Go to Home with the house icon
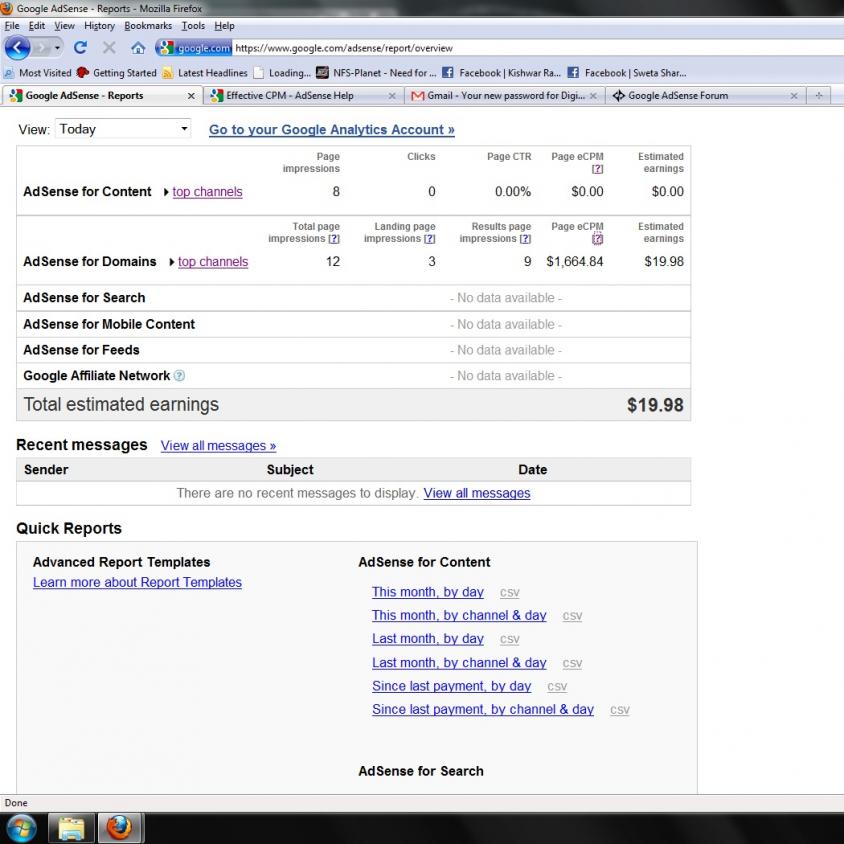The height and width of the screenshot is (844, 844). click(x=138, y=48)
